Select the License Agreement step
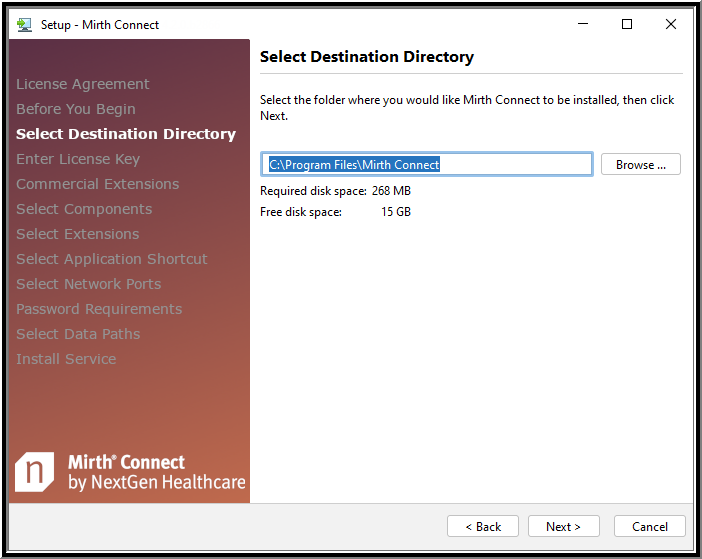702x559 pixels. [x=83, y=84]
